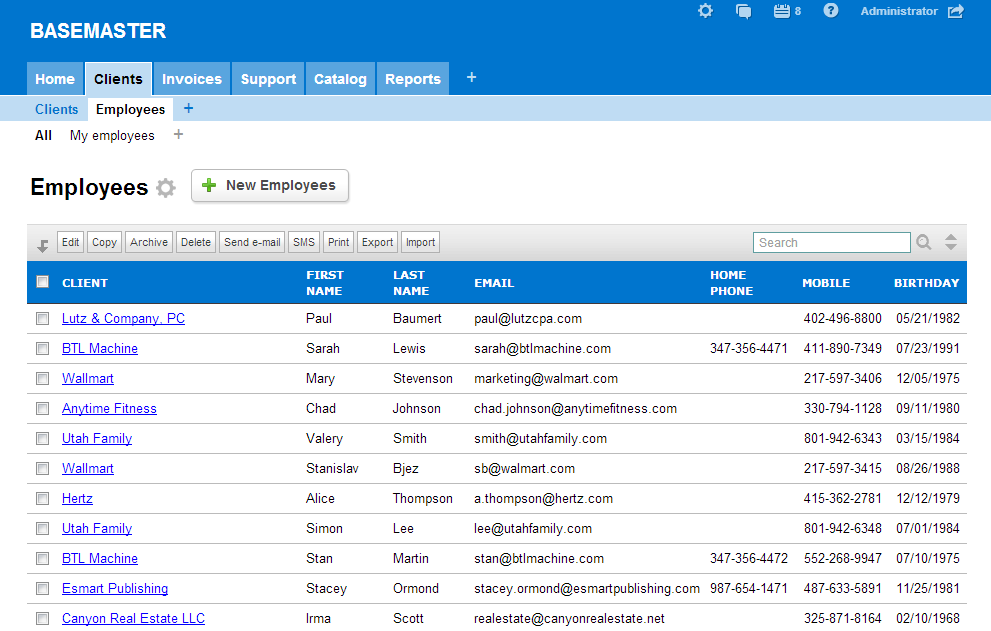Click the Copy toolbar button
The width and height of the screenshot is (991, 631).
[104, 242]
